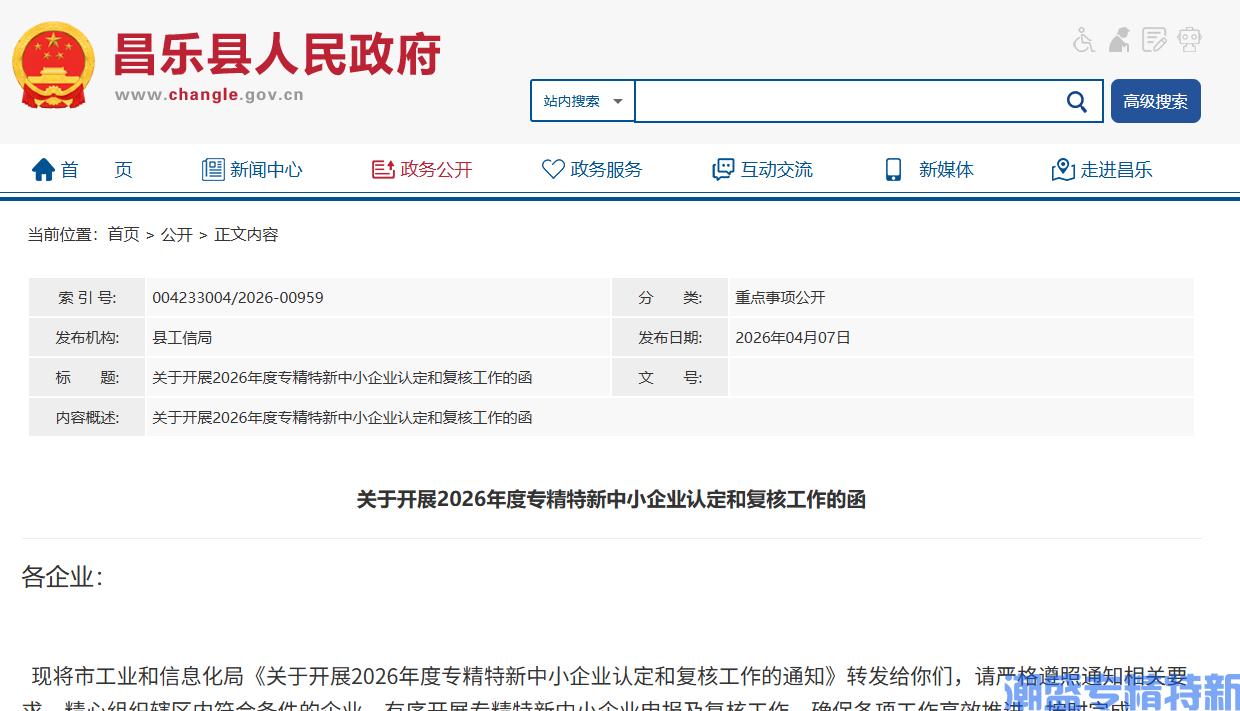Click the location pin icon beside 走进昌乐

click(1061, 169)
